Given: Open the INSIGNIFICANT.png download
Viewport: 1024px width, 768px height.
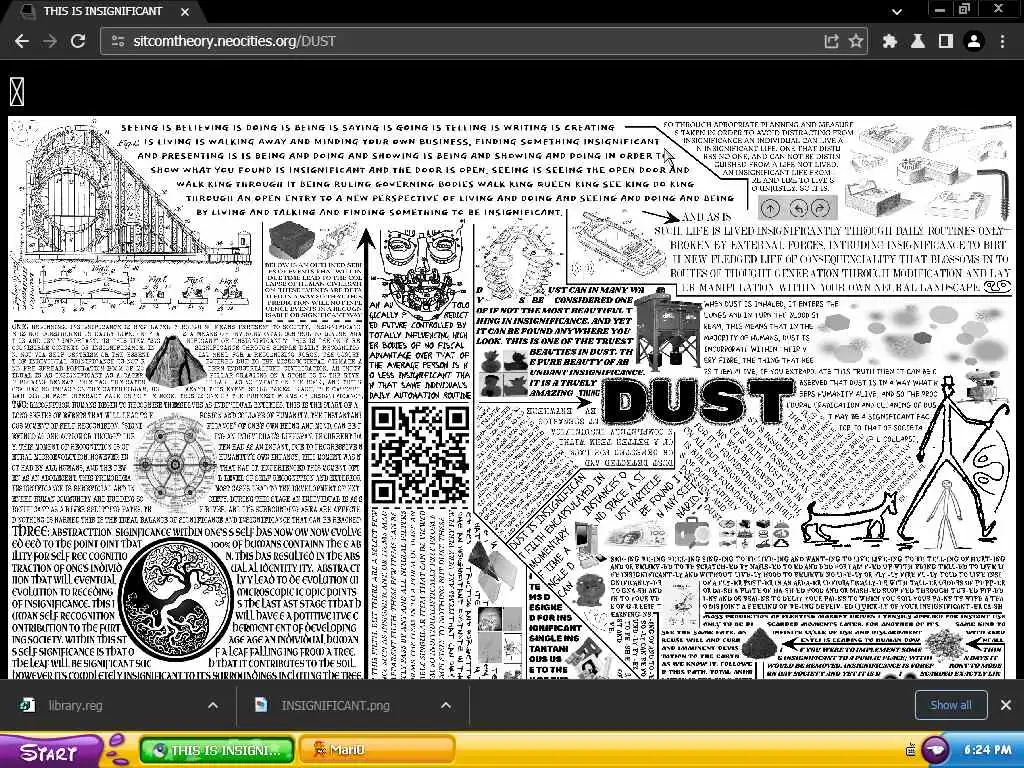Looking at the screenshot, I should pyautogui.click(x=335, y=705).
